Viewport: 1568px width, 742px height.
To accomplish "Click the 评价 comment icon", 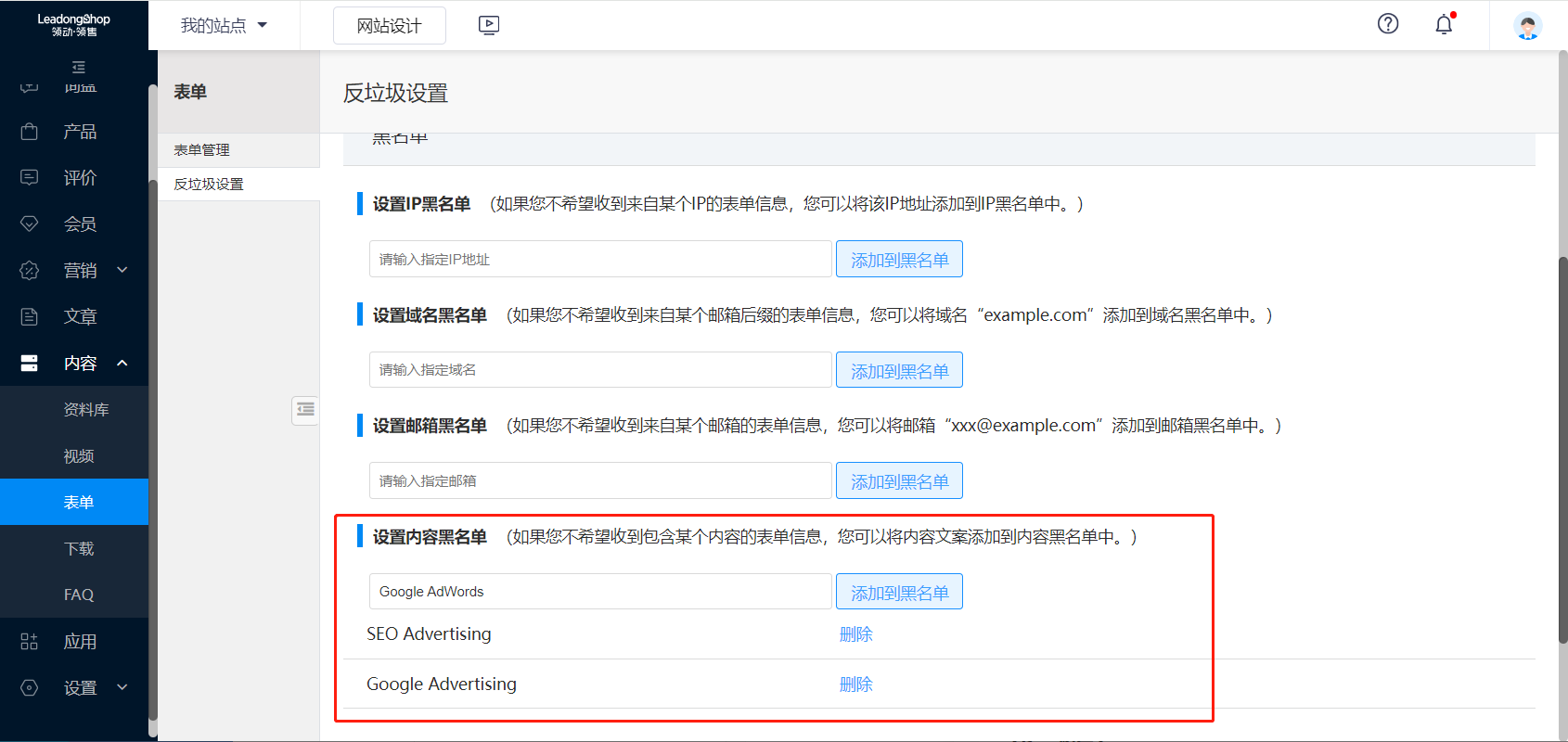I will [x=30, y=177].
